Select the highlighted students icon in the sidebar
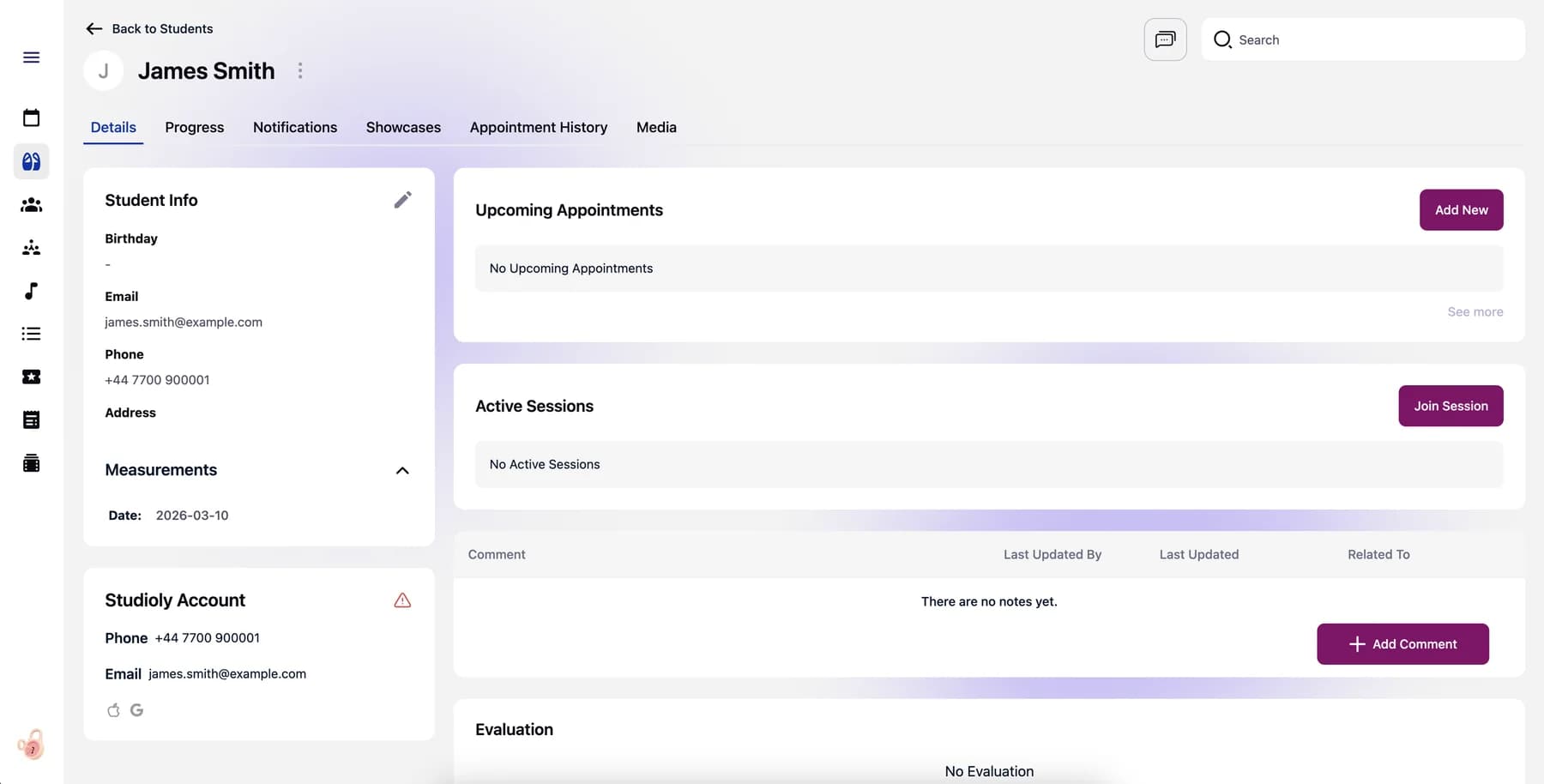The height and width of the screenshot is (784, 1544). point(31,161)
